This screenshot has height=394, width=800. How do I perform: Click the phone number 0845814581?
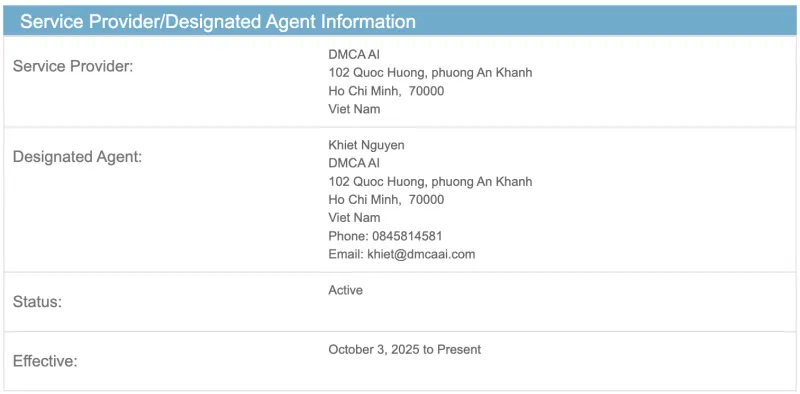click(x=407, y=236)
